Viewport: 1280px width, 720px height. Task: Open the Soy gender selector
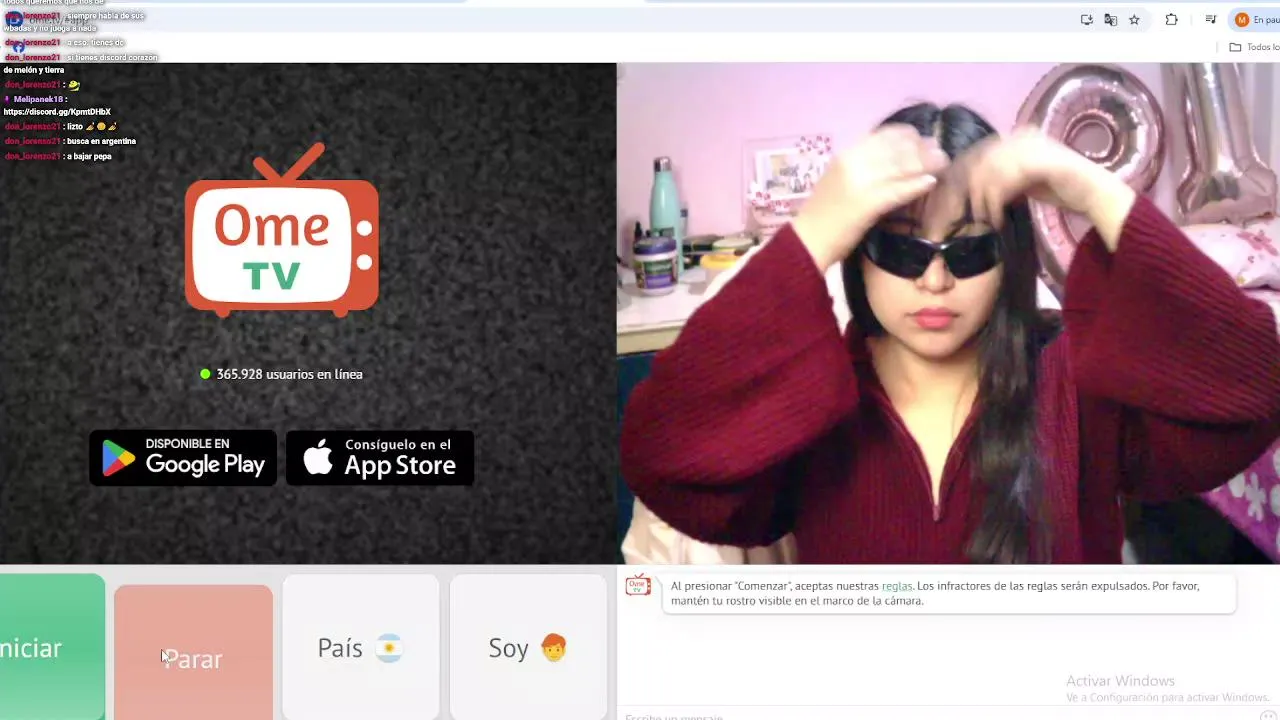528,648
